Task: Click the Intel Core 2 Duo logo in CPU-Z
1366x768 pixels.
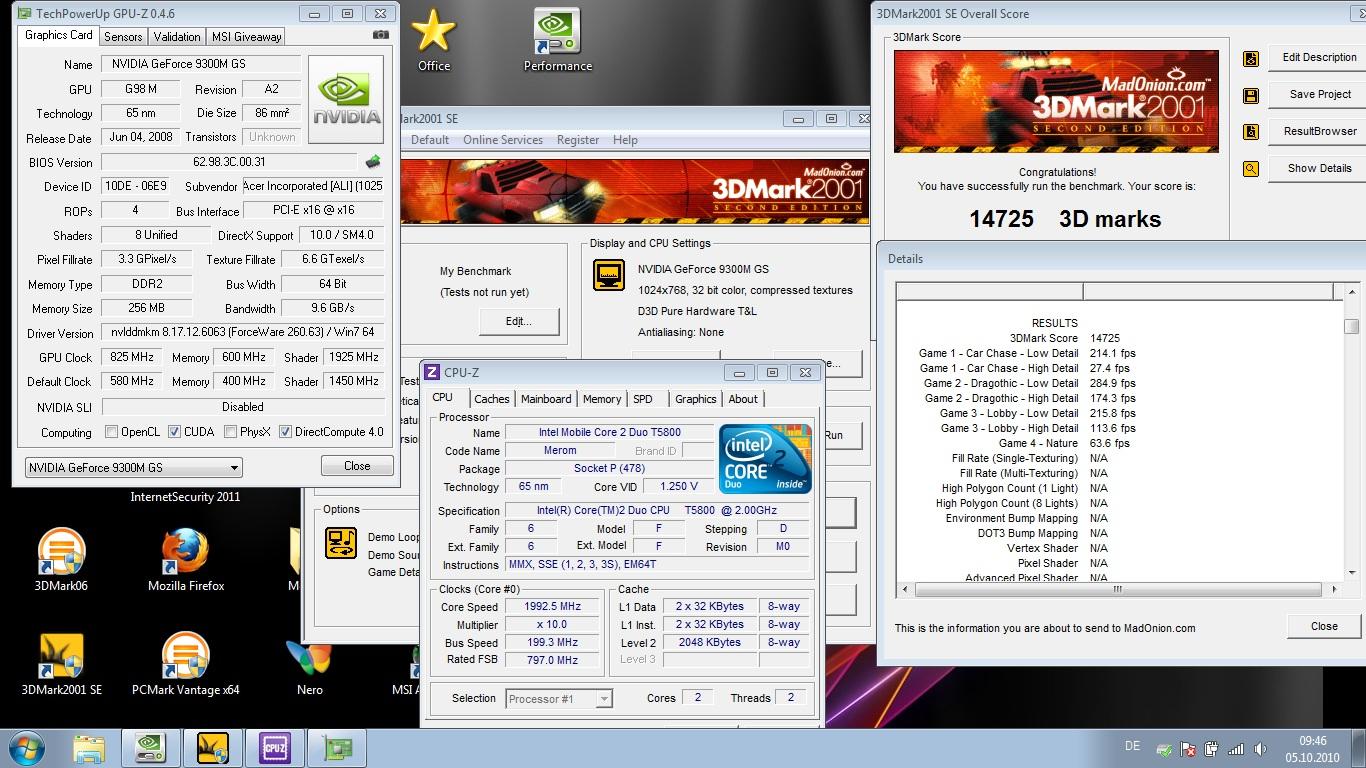Action: tap(765, 459)
